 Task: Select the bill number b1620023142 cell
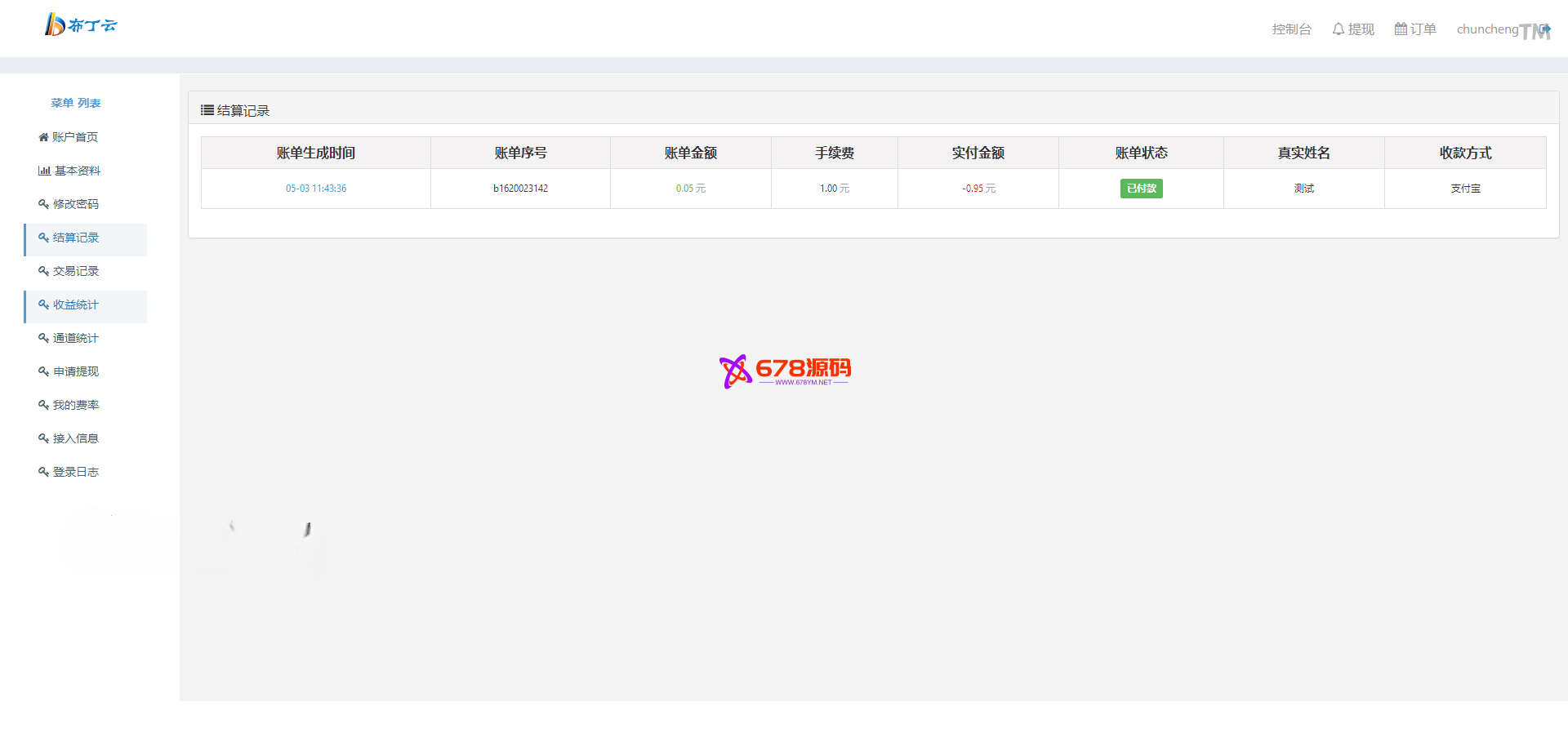(x=520, y=189)
